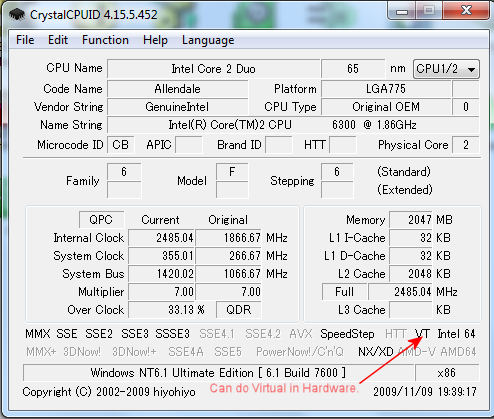Click the copyright hiyohiyo text
The image size is (494, 419).
[x=109, y=392]
